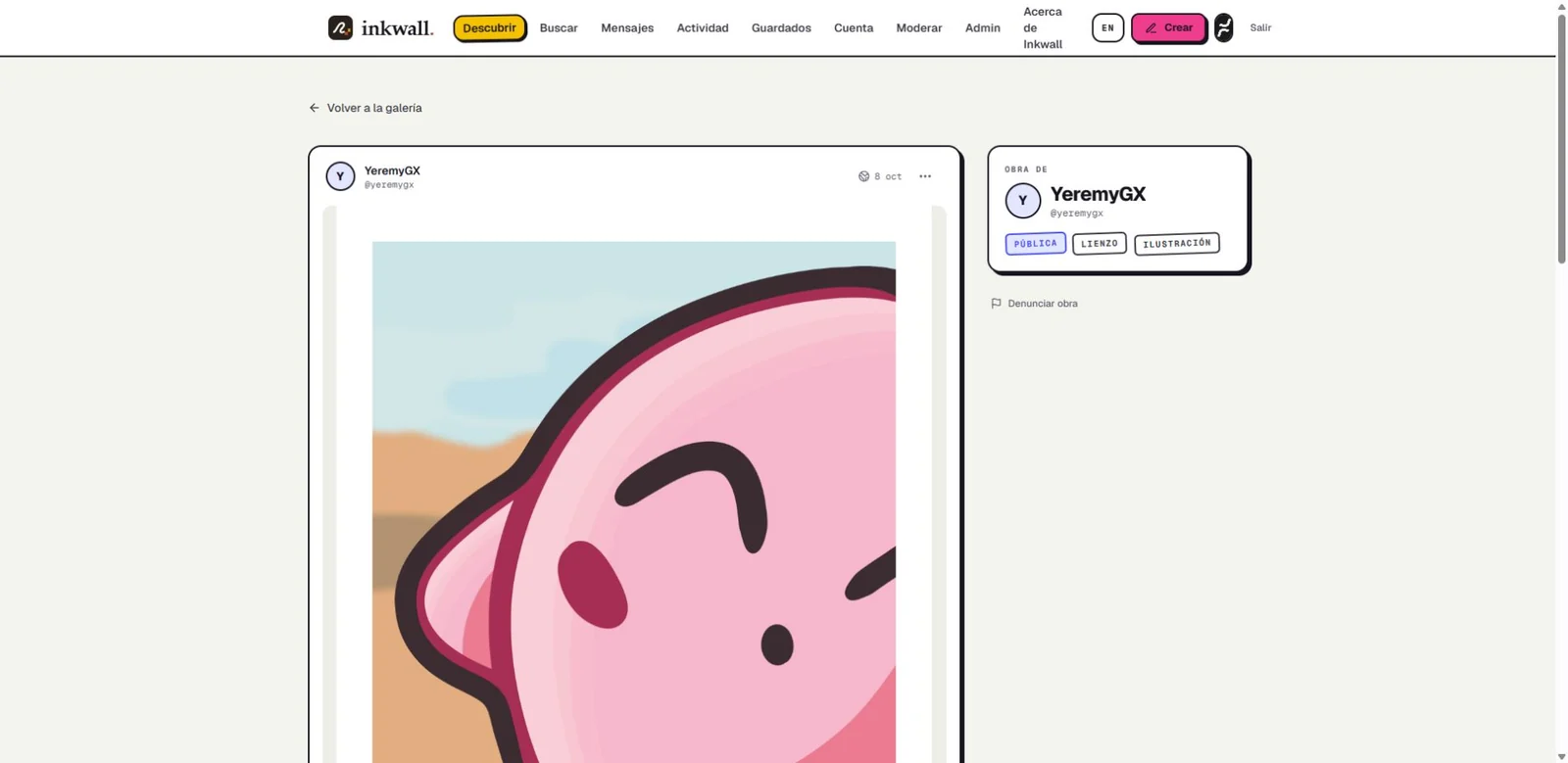Click the ILUSTRACIÓN tag
This screenshot has width=1568, height=763.
1176,243
